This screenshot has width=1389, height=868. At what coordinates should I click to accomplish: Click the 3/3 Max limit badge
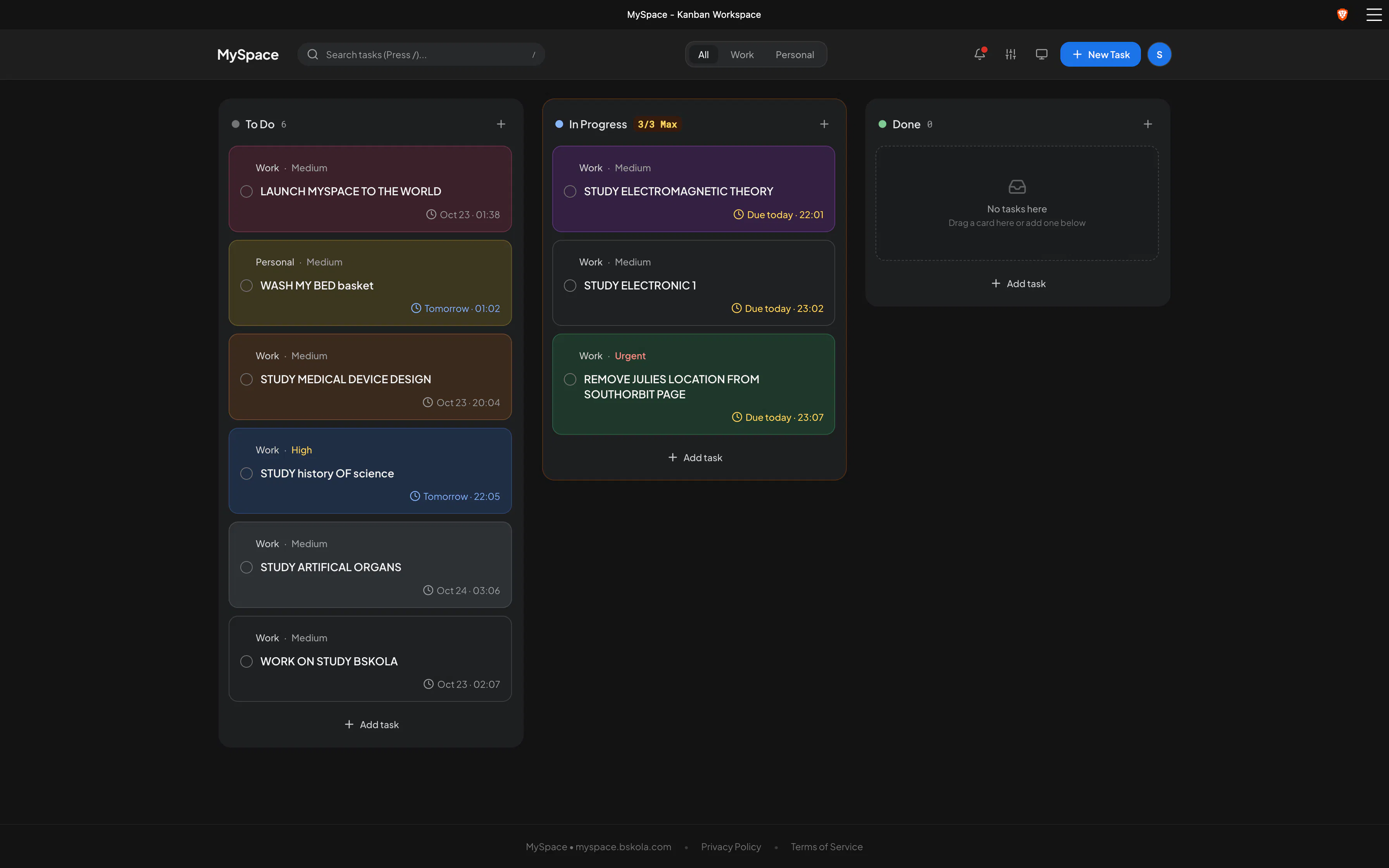point(657,124)
